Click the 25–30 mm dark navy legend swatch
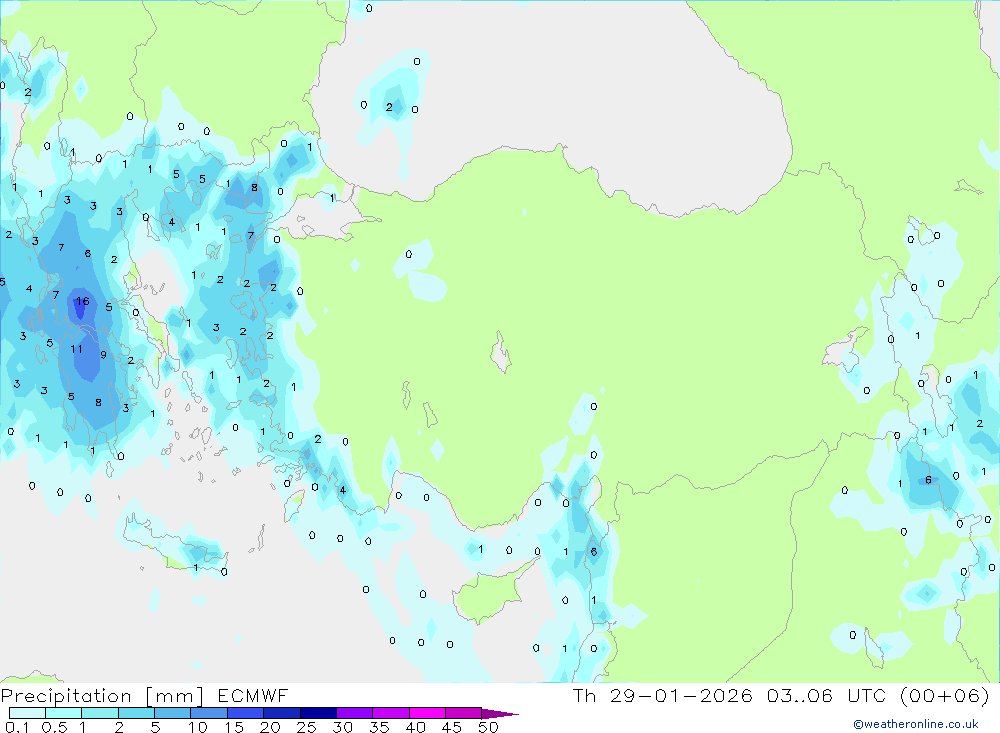Viewport: 1000px width, 733px height. tap(318, 713)
